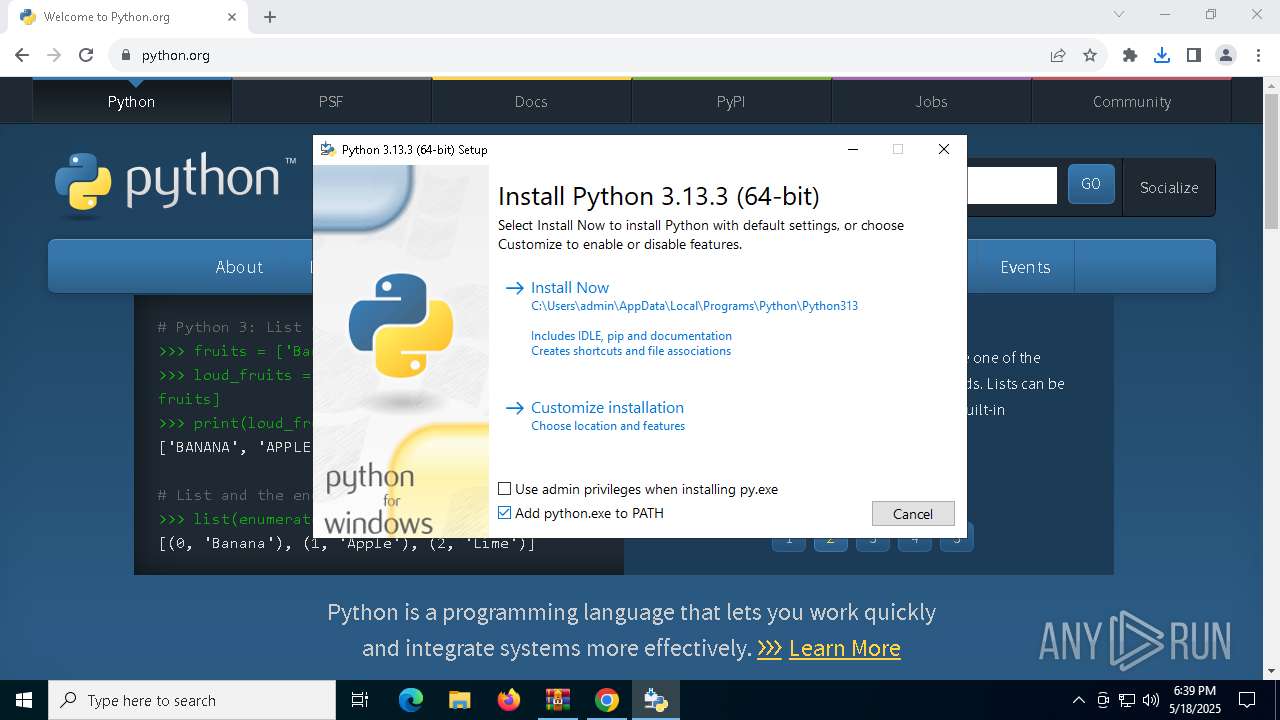This screenshot has width=1280, height=720.
Task: Open Chrome downloads icon
Action: (1162, 55)
